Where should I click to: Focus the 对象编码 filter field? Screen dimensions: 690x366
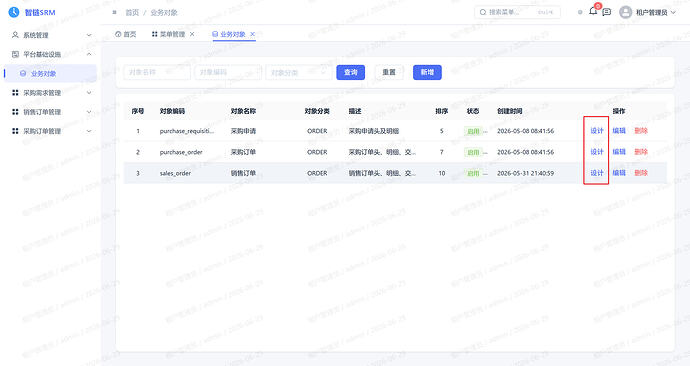(228, 72)
